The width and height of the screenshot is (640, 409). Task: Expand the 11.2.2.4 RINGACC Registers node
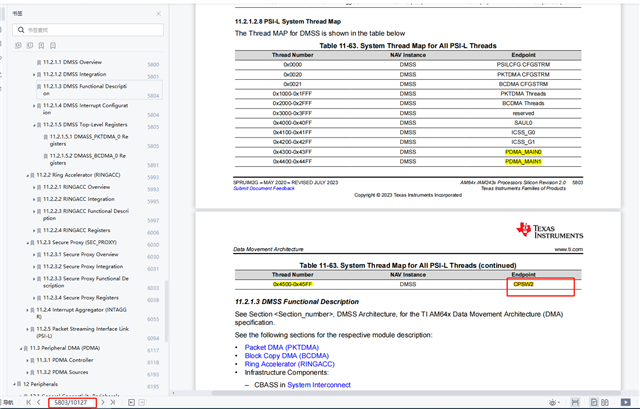point(34,231)
